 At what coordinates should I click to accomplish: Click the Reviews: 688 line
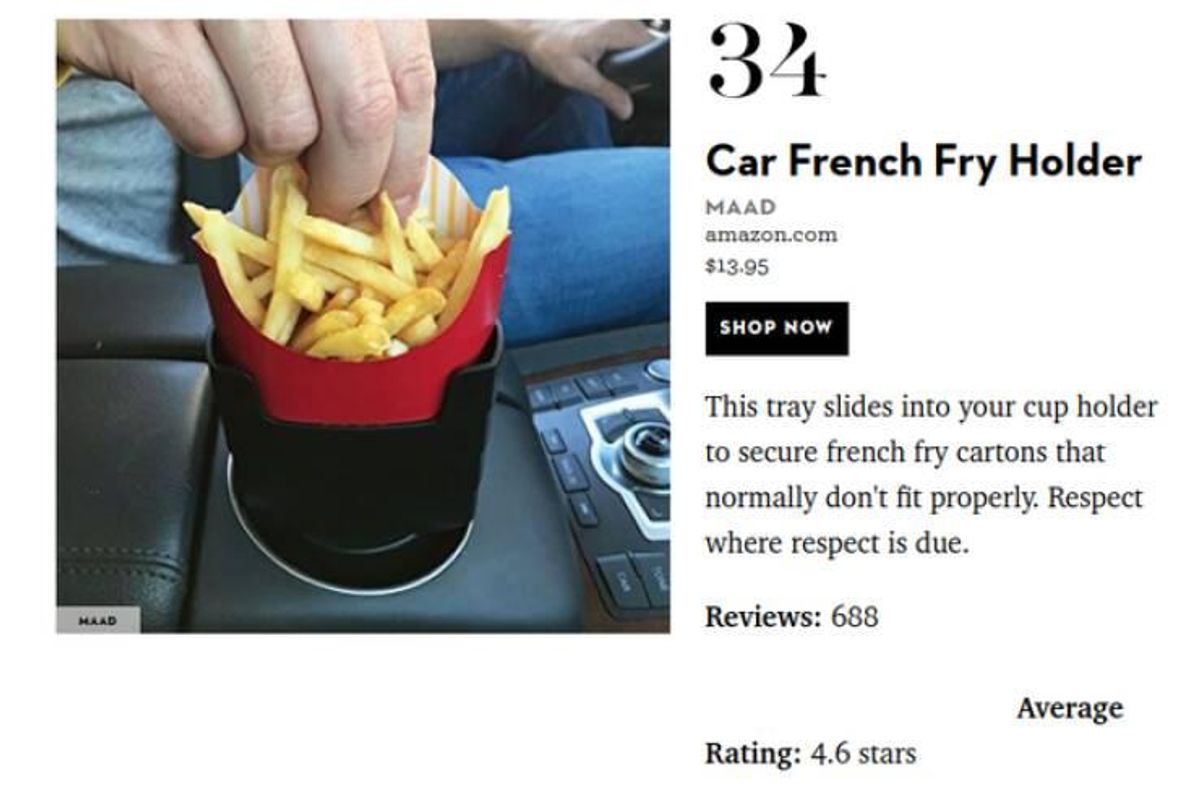click(x=792, y=616)
